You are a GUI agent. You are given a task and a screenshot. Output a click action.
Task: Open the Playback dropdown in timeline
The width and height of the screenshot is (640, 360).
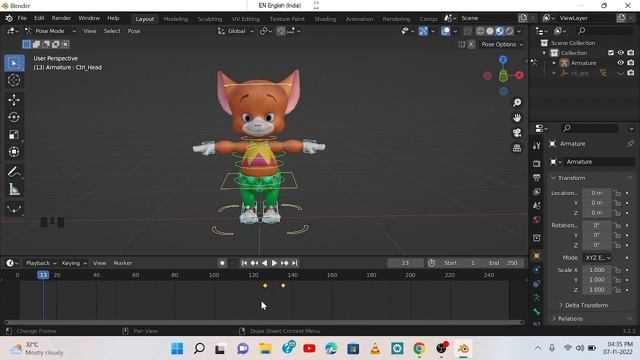tap(41, 263)
